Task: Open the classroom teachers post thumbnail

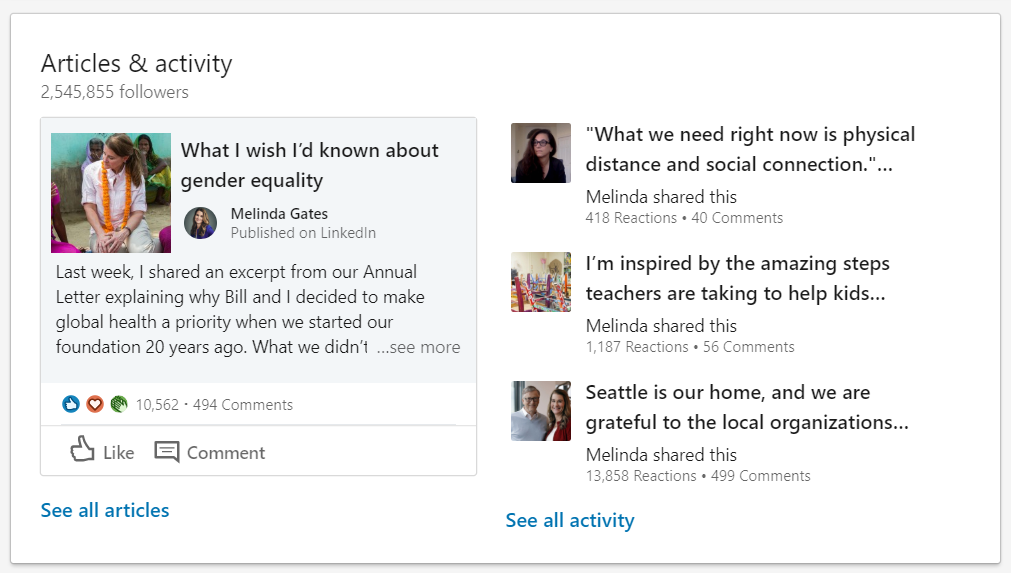Action: point(541,282)
